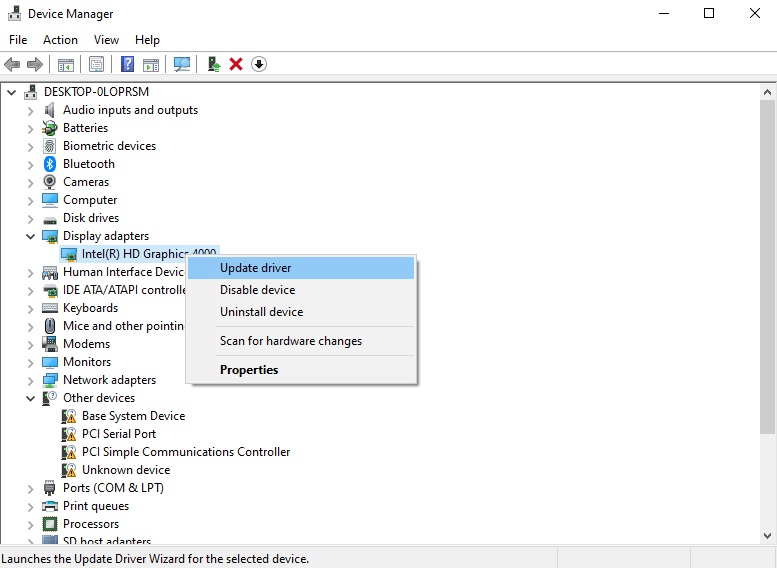Open the File menu
This screenshot has width=777, height=568.
pyautogui.click(x=18, y=40)
